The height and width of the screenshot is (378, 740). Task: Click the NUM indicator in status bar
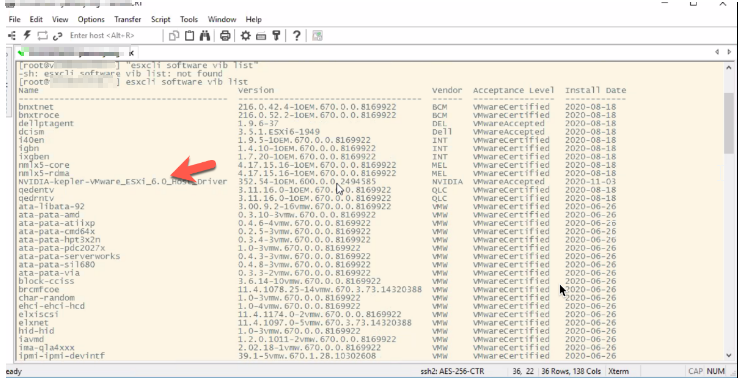pyautogui.click(x=715, y=371)
